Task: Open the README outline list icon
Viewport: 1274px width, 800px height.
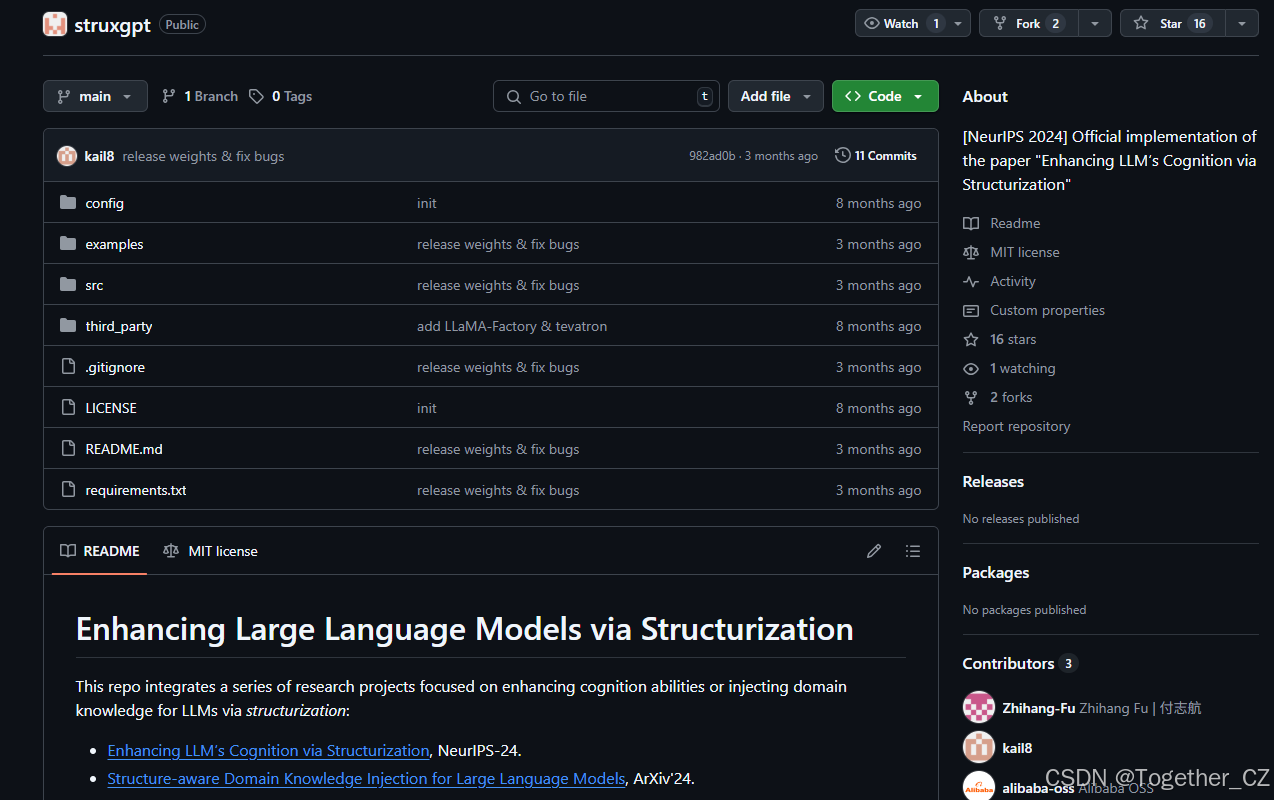Action: coord(912,551)
